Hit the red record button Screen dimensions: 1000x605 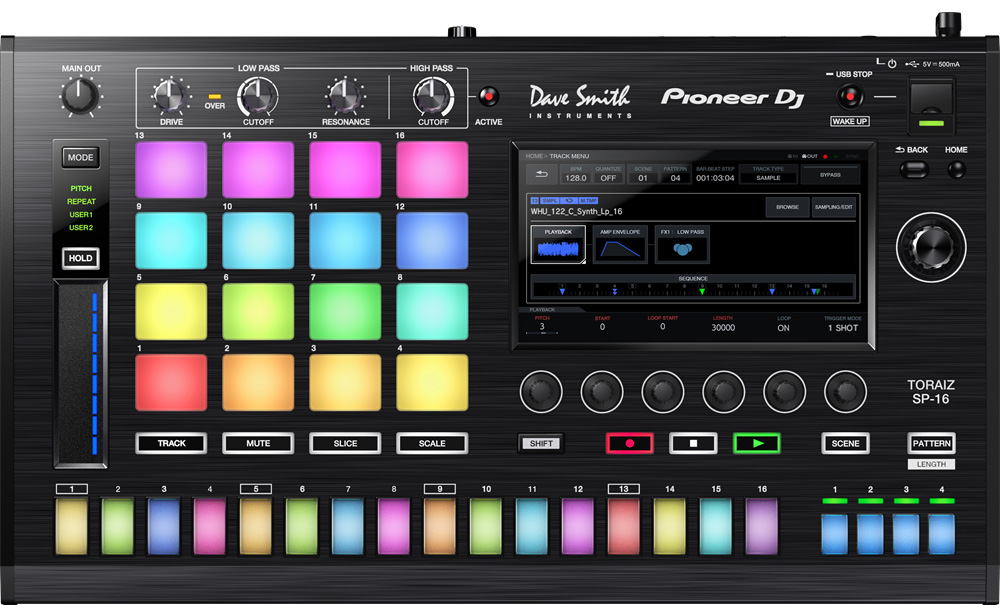coord(629,444)
